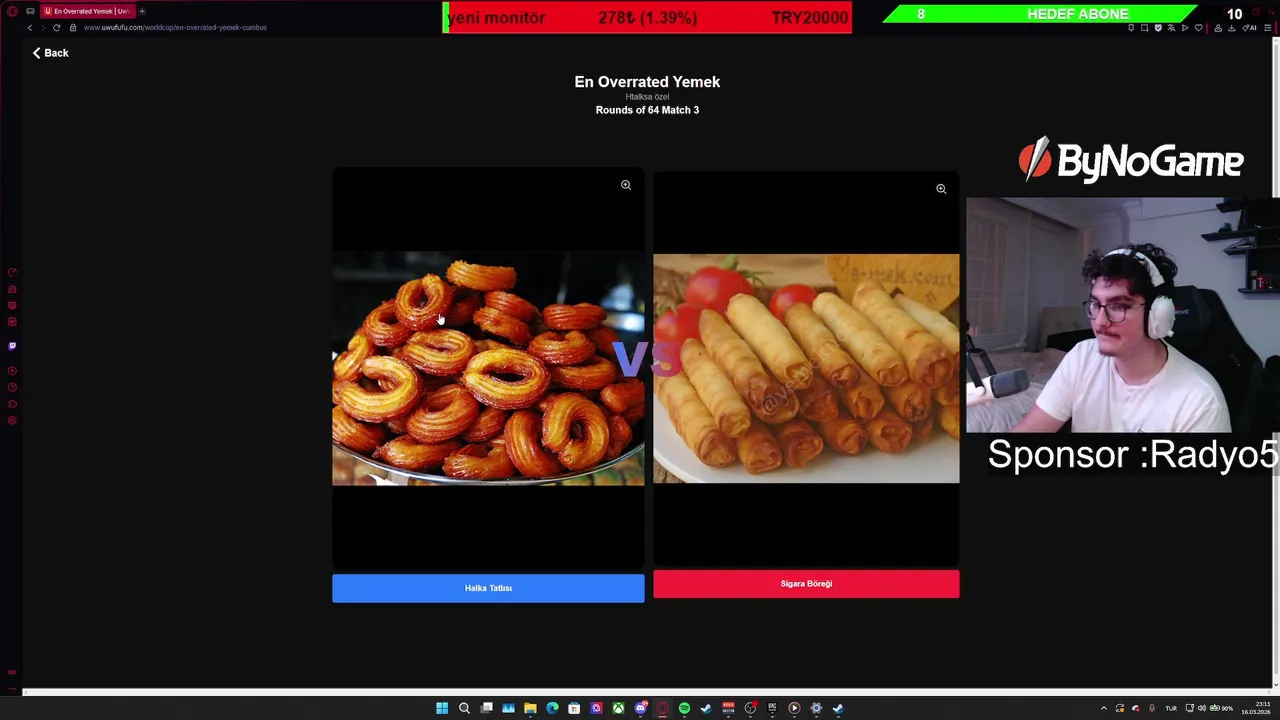Open Epic Games Launcher on taskbar
Viewport: 1280px width, 720px height.
pos(772,708)
